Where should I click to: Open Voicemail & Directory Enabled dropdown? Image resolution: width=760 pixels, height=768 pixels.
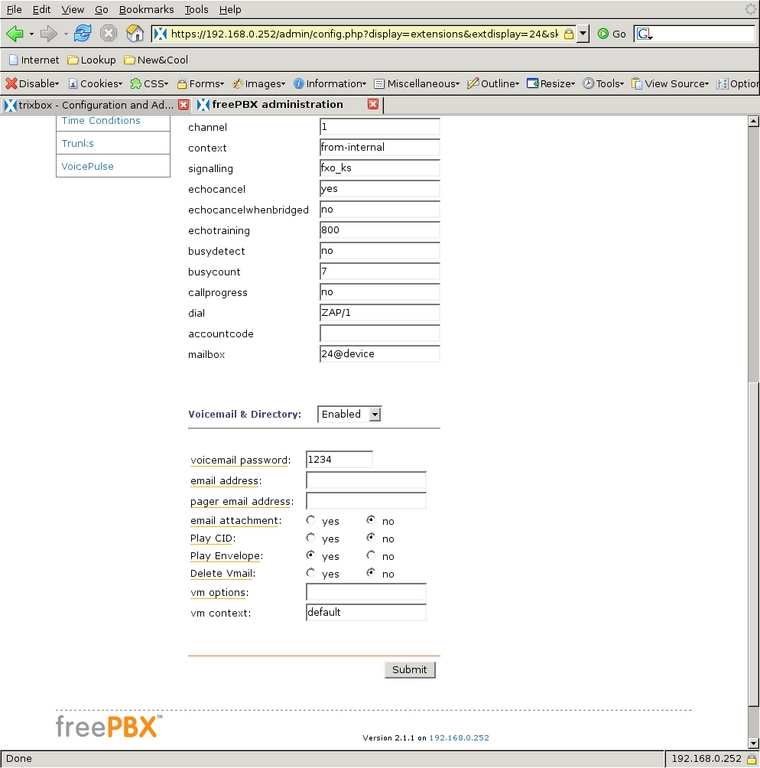pyautogui.click(x=349, y=414)
